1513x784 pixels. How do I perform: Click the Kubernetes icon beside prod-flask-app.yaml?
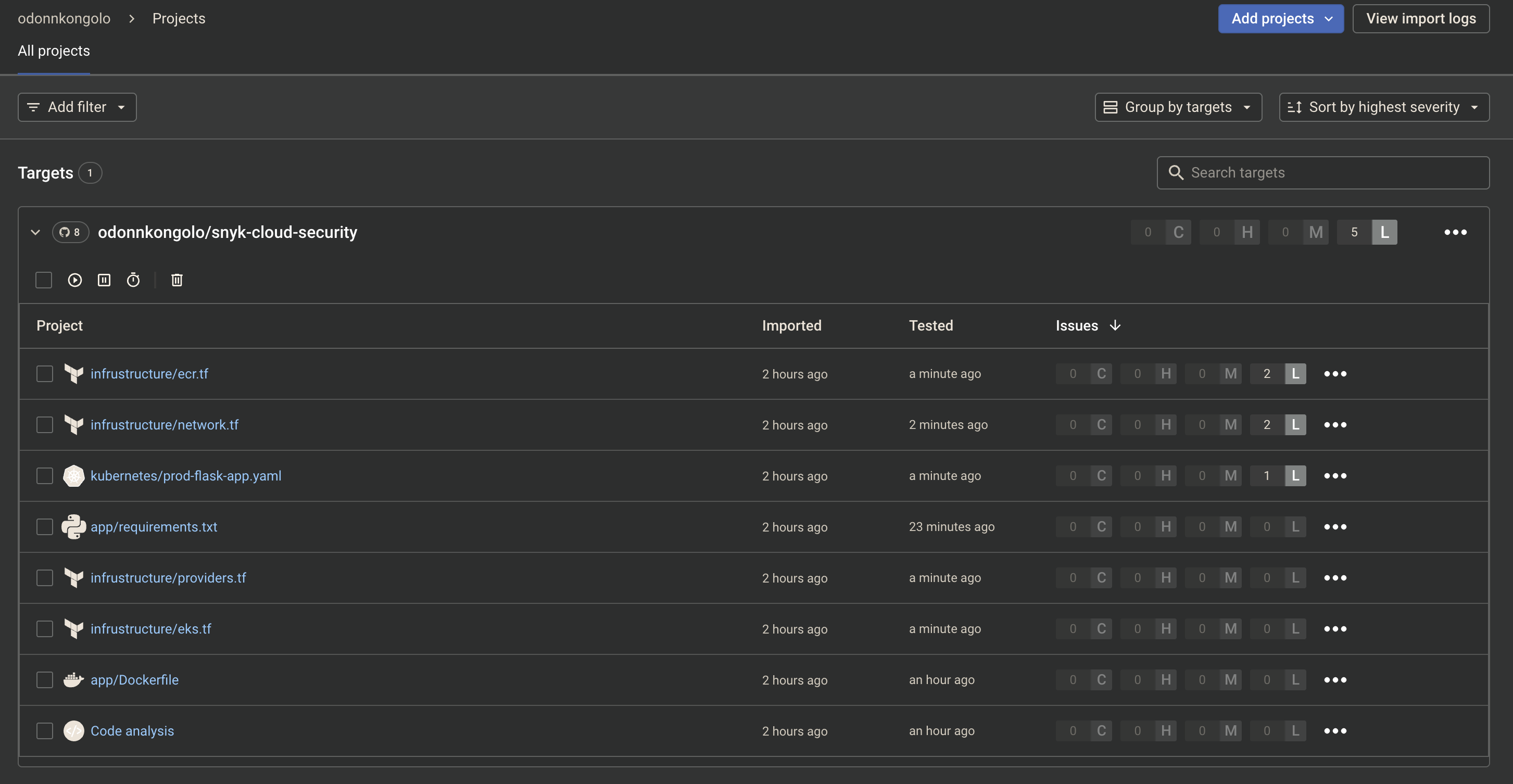pyautogui.click(x=74, y=476)
